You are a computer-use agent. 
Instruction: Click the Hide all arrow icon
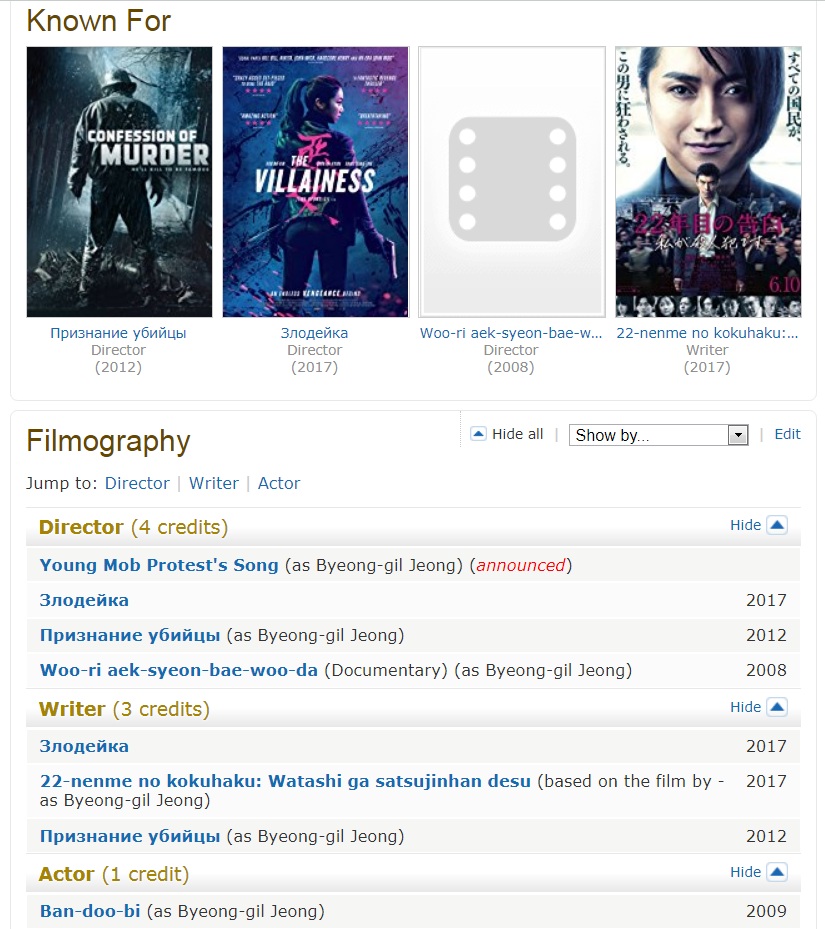[x=478, y=434]
